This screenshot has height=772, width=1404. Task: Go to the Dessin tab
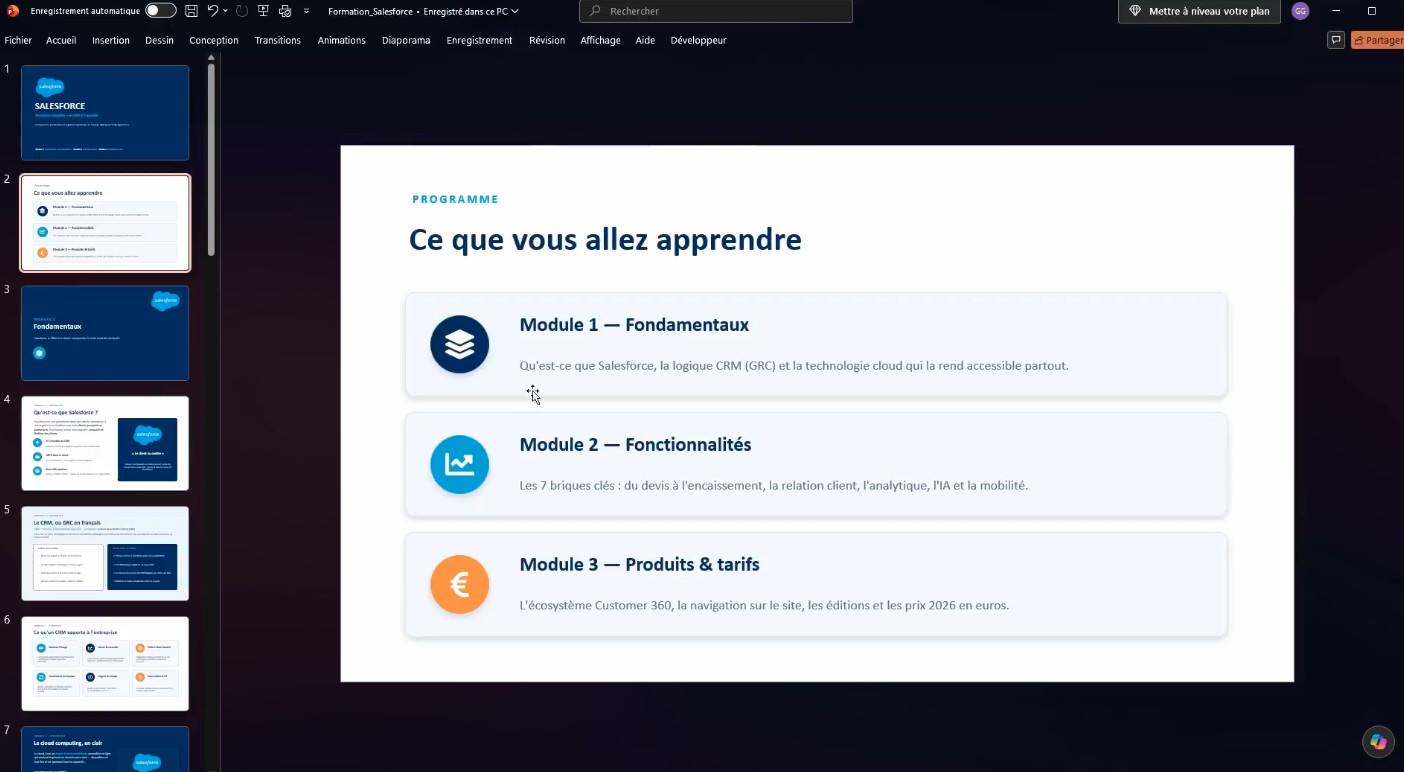point(159,41)
